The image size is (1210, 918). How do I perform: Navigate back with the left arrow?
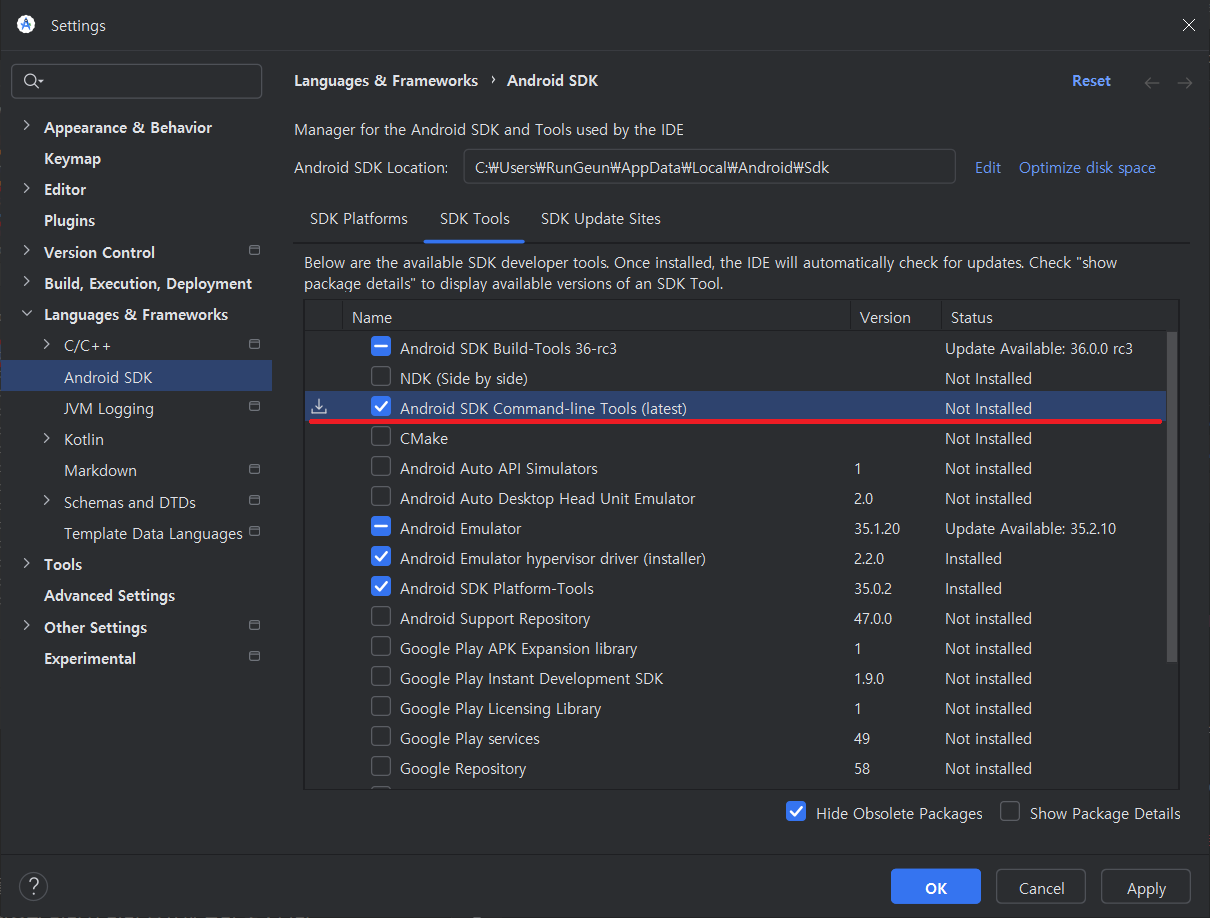pos(1152,82)
